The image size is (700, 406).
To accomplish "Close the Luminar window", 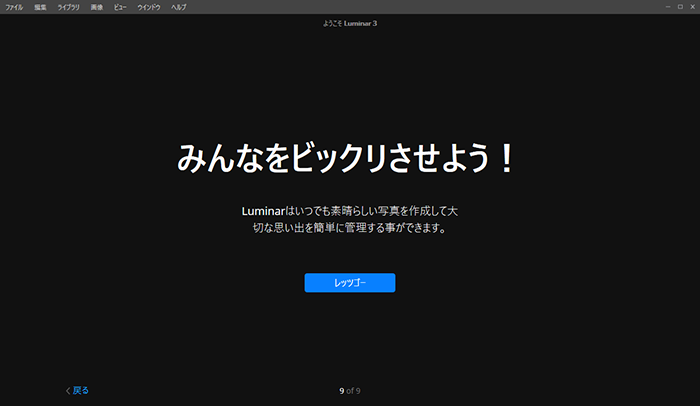I will (692, 7).
